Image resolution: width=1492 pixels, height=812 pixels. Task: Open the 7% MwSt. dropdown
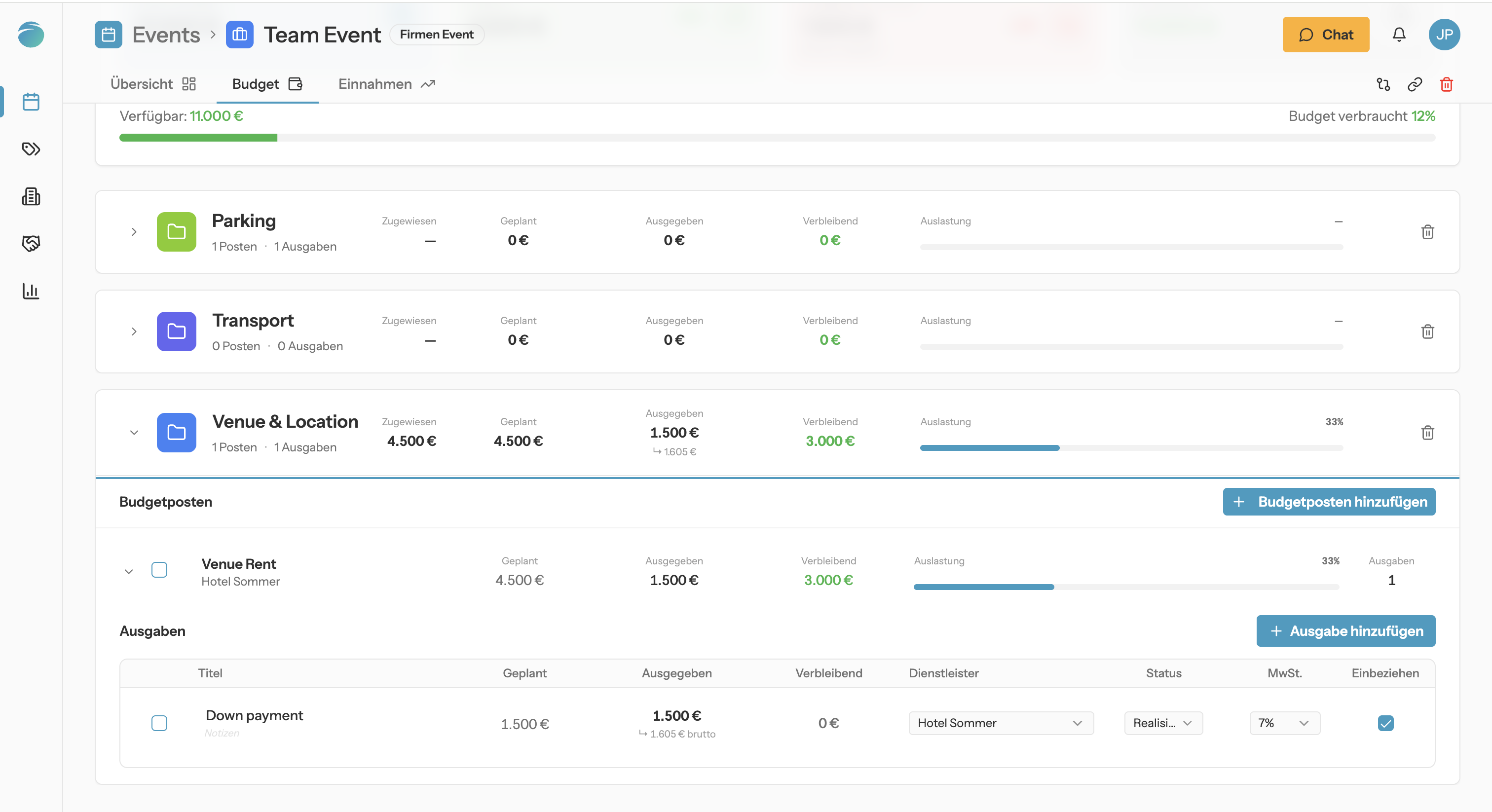coord(1285,723)
